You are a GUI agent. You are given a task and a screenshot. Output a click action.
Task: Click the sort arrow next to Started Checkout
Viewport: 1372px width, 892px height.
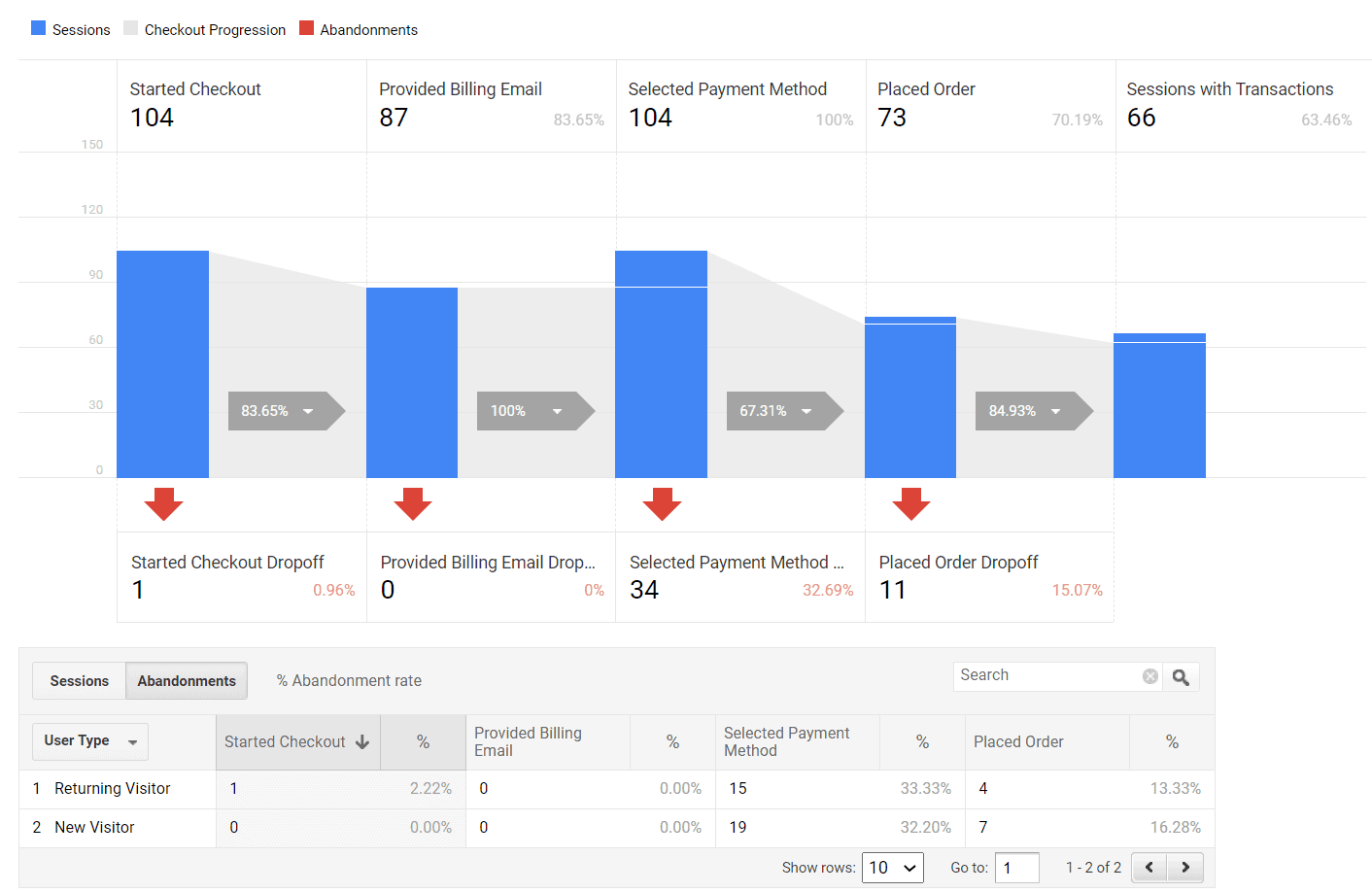coord(362,742)
